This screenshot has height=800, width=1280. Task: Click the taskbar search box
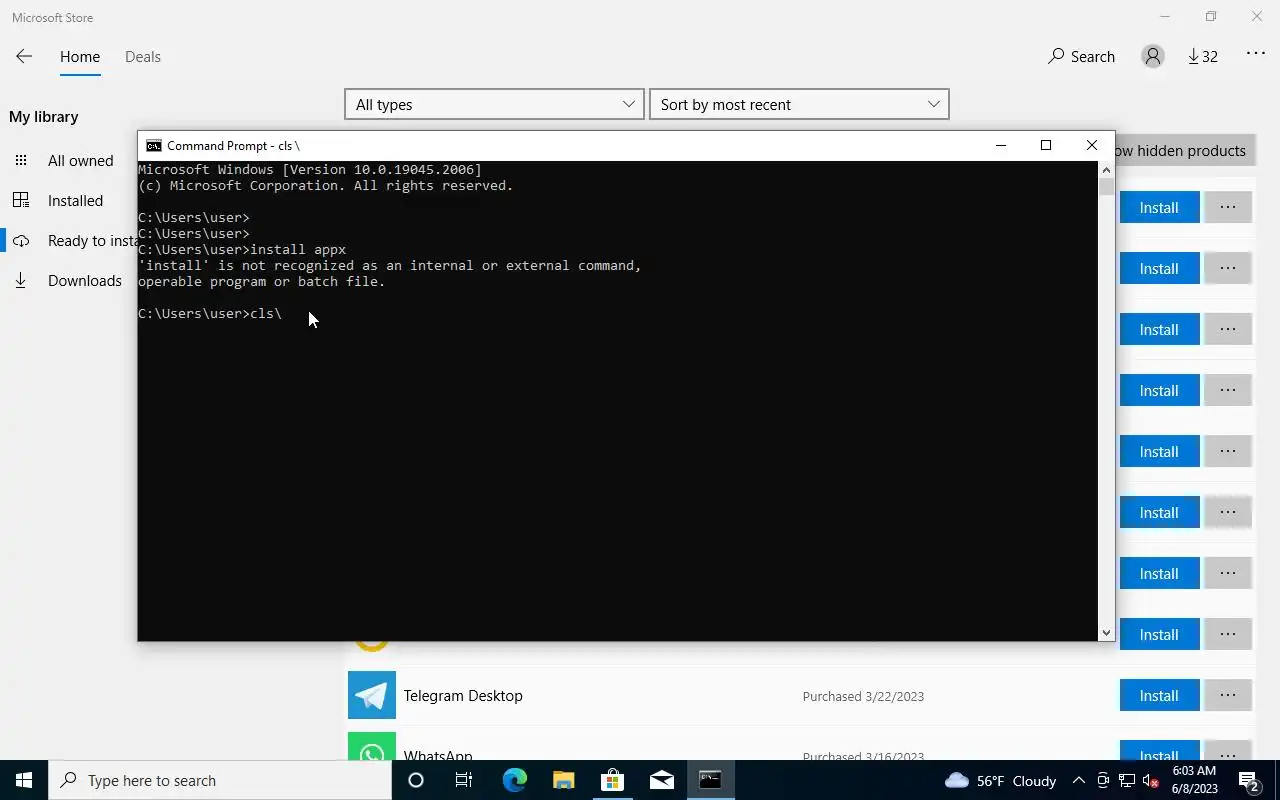[x=220, y=780]
